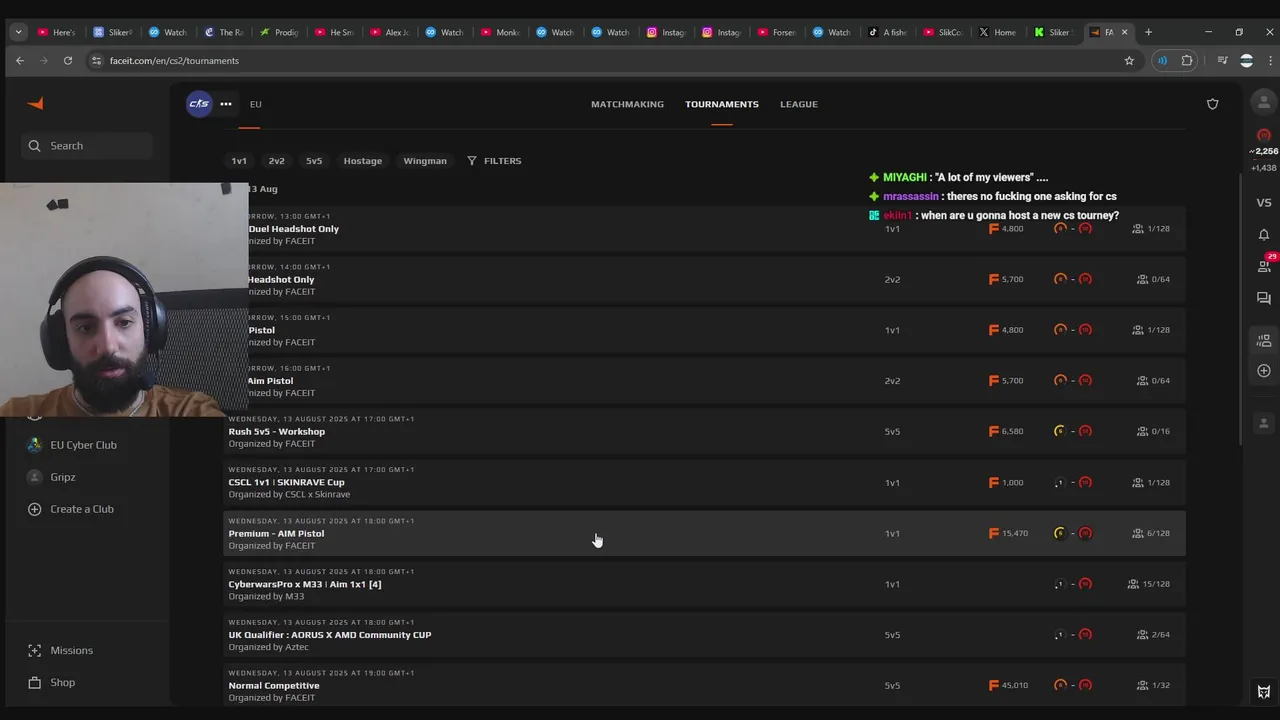
Task: Open Premium - AIM Pistol tournament
Action: [x=704, y=534]
